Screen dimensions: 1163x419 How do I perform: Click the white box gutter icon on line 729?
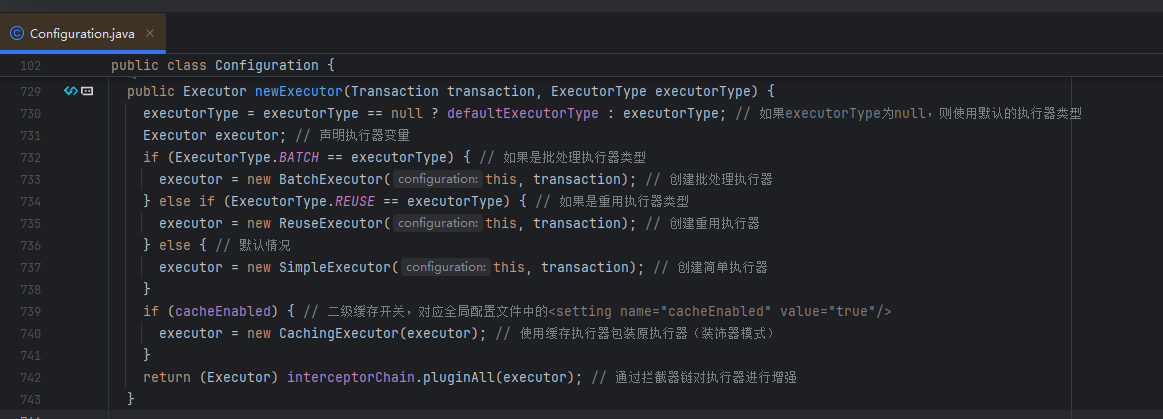click(87, 91)
